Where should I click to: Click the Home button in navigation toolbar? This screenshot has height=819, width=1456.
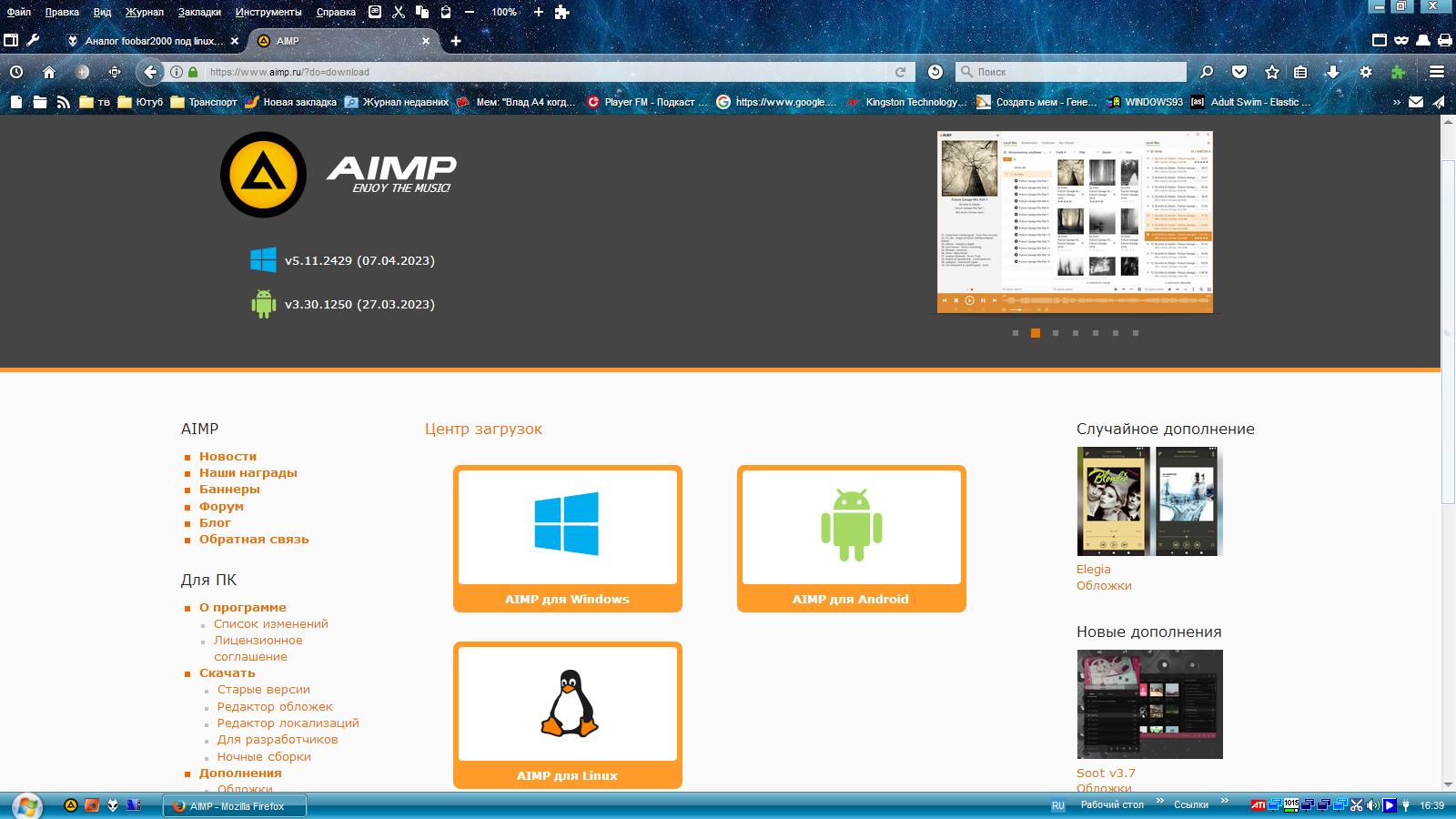pos(49,72)
